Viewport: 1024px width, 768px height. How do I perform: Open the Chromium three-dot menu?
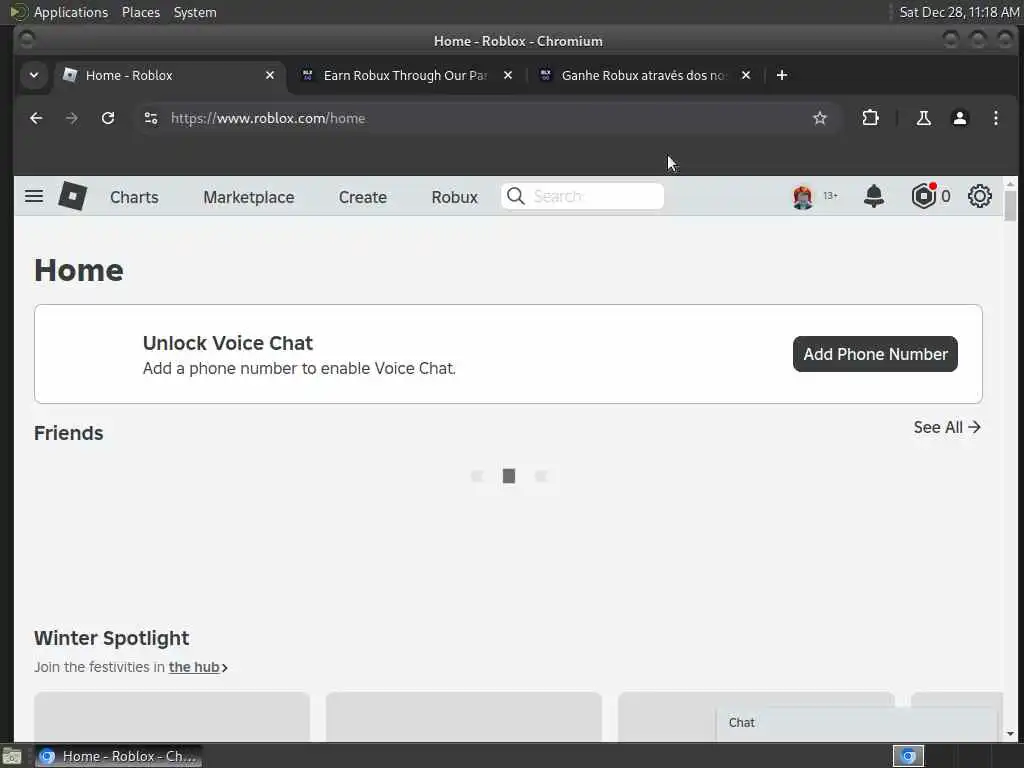tap(995, 118)
